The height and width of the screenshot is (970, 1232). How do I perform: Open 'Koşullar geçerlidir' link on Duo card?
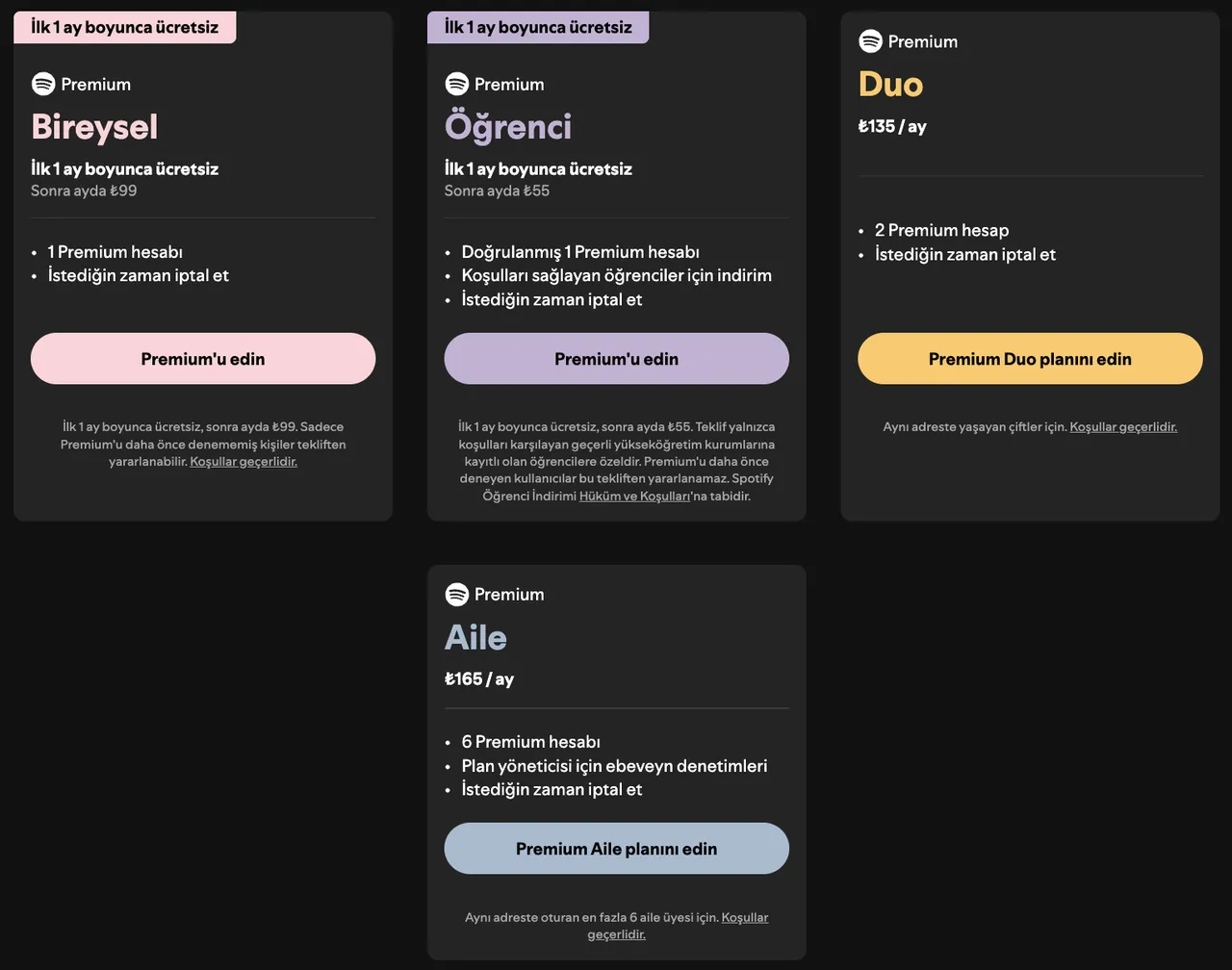point(1123,426)
